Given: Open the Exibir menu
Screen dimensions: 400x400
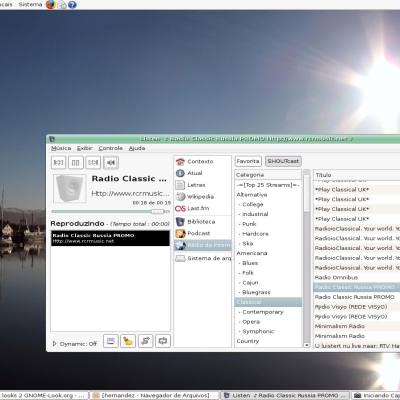Looking at the screenshot, I should coord(84,148).
